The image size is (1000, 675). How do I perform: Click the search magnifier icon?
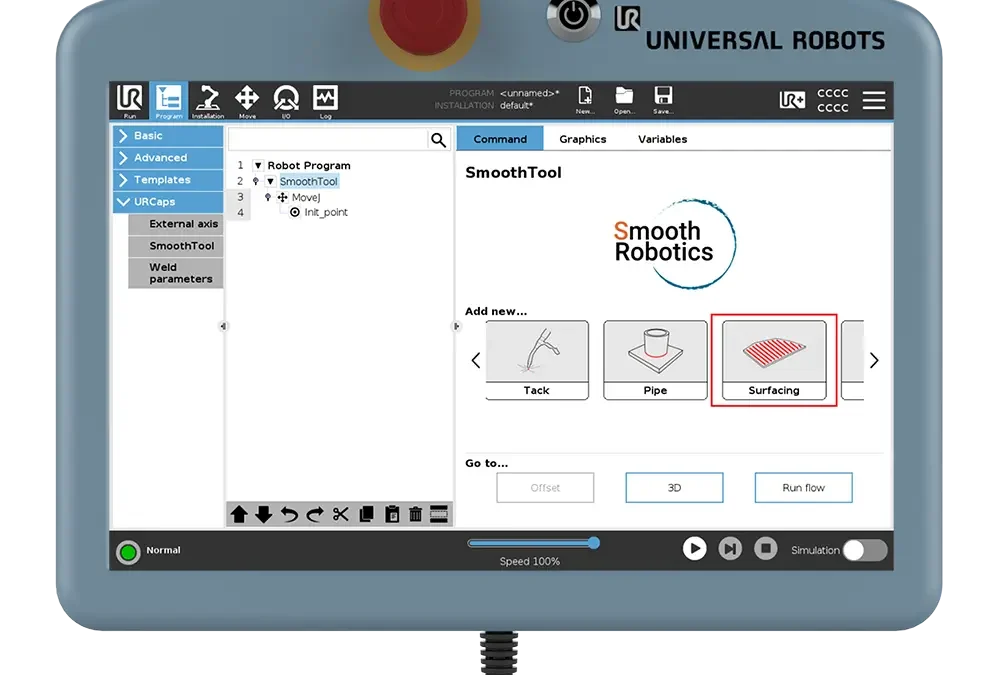coord(438,140)
